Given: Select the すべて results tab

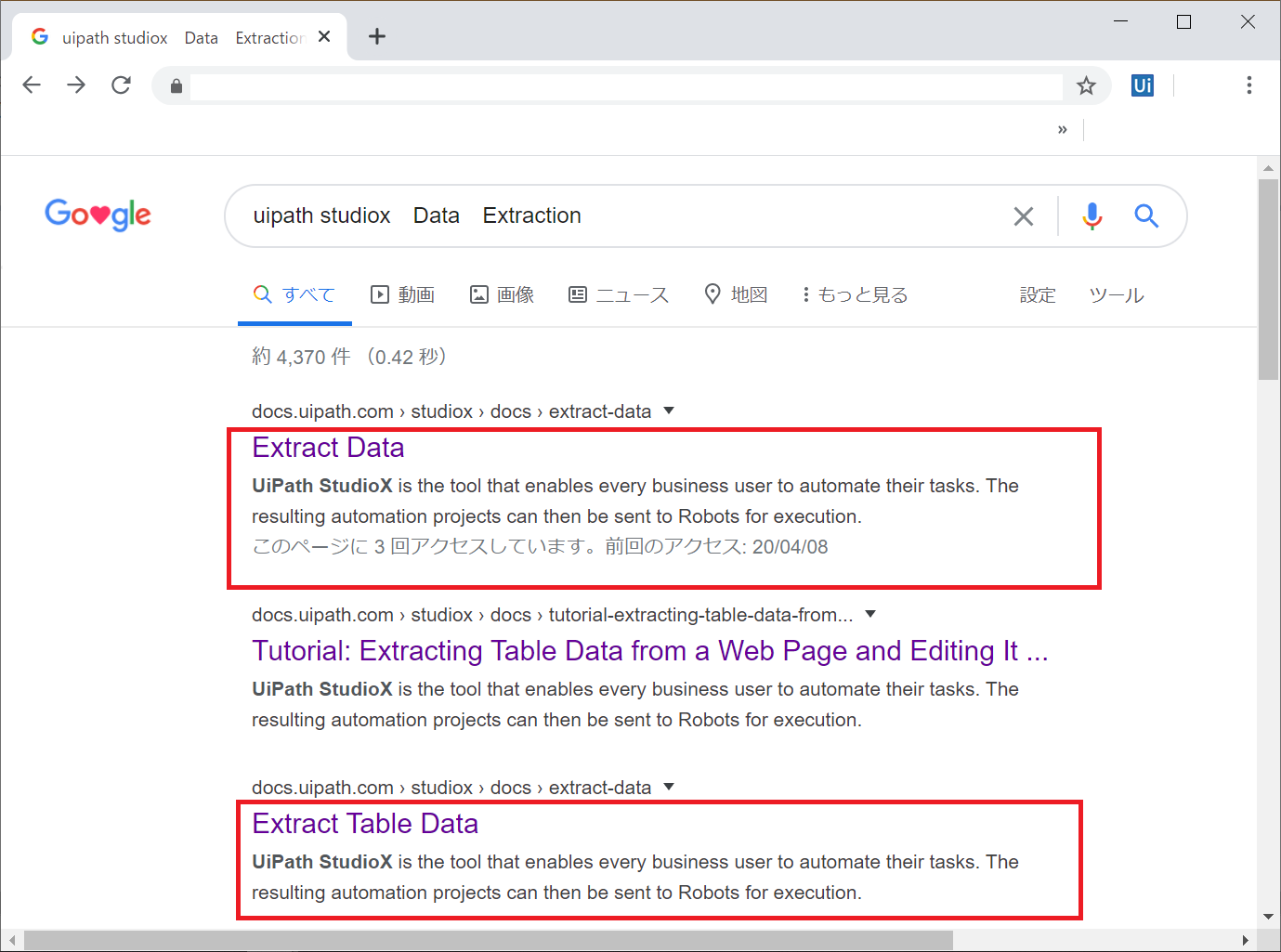Looking at the screenshot, I should [294, 294].
